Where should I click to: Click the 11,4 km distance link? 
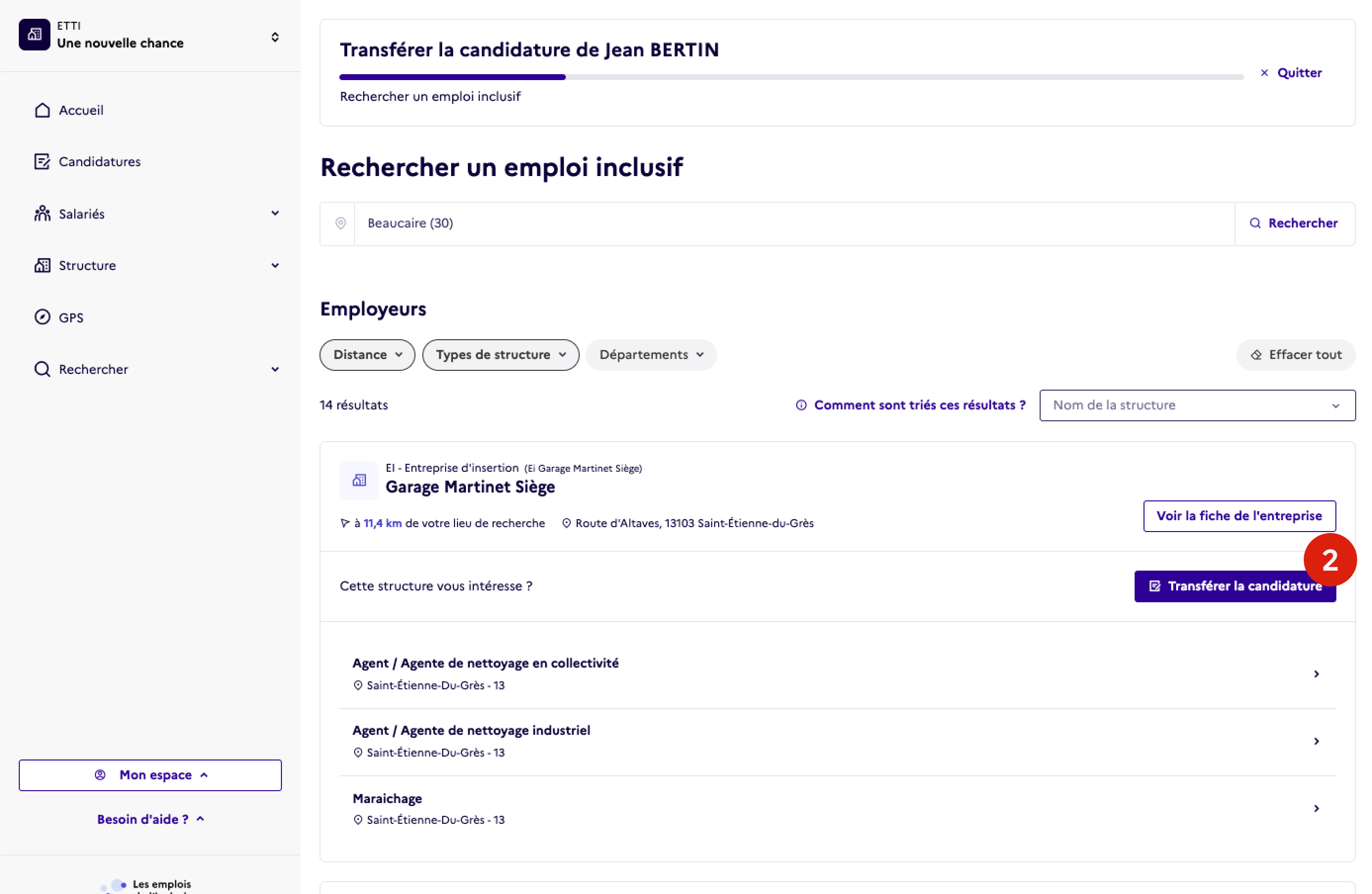[383, 523]
